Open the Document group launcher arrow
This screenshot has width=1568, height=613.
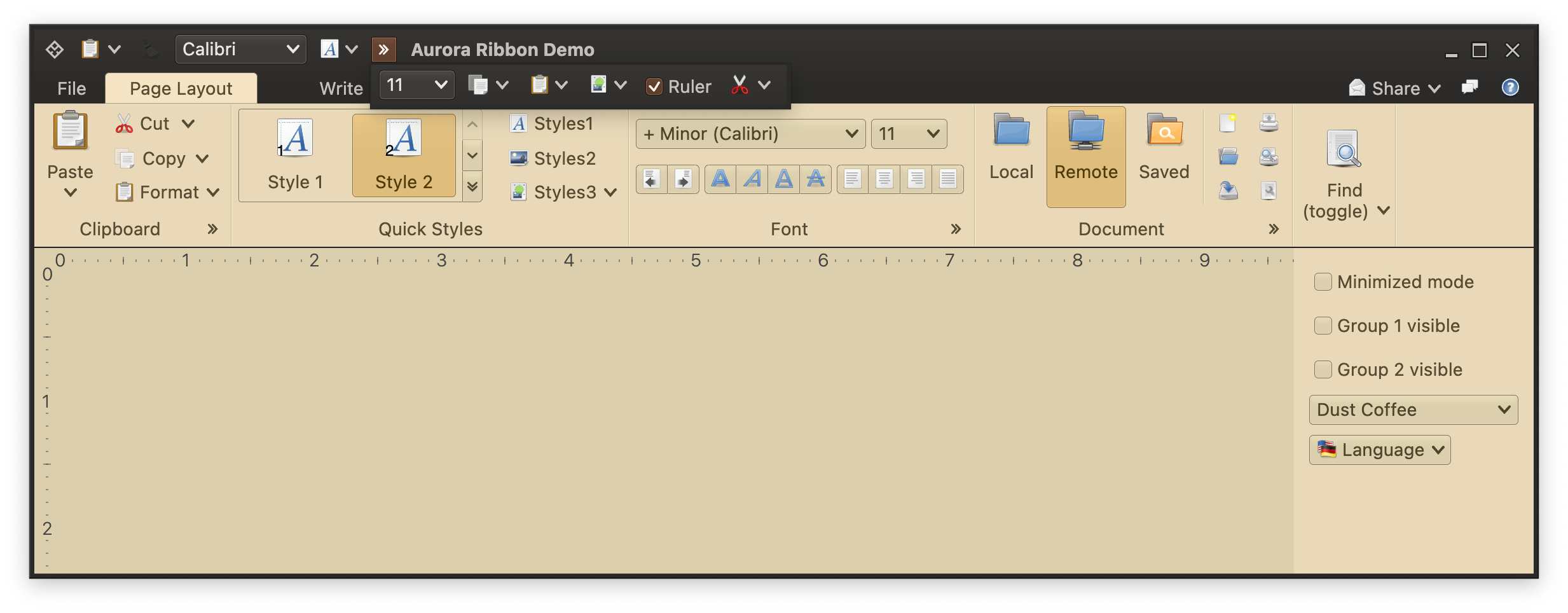[x=1274, y=229]
